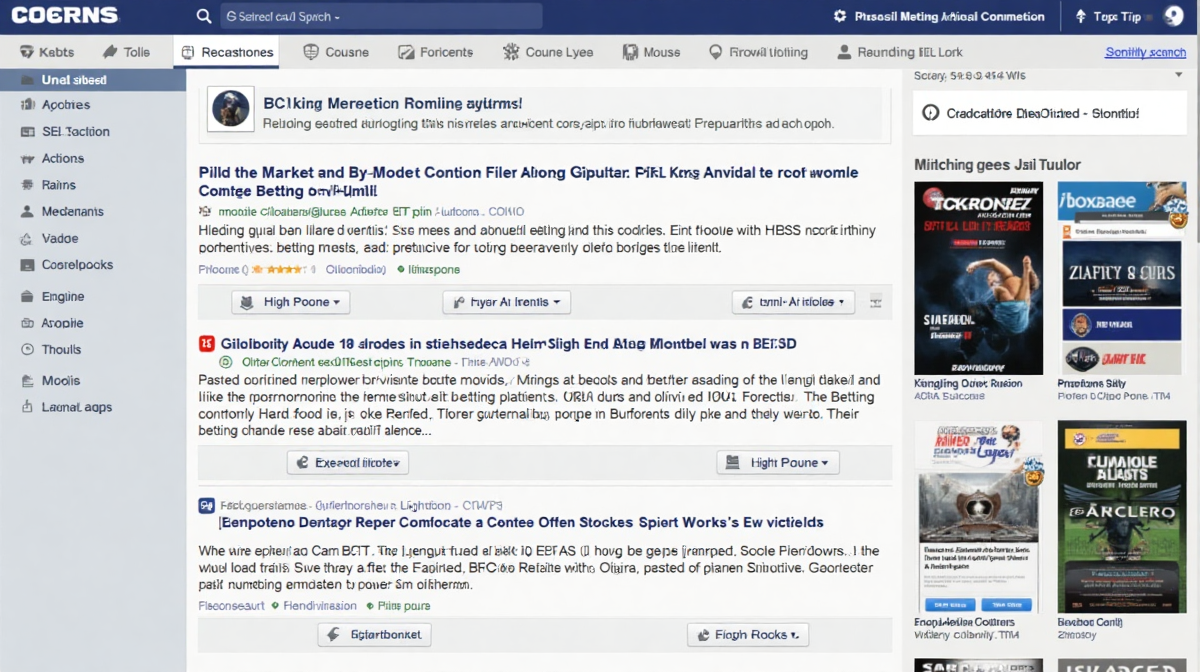This screenshot has width=1200, height=672.
Task: Click the search magnifier icon in header
Action: (x=204, y=16)
